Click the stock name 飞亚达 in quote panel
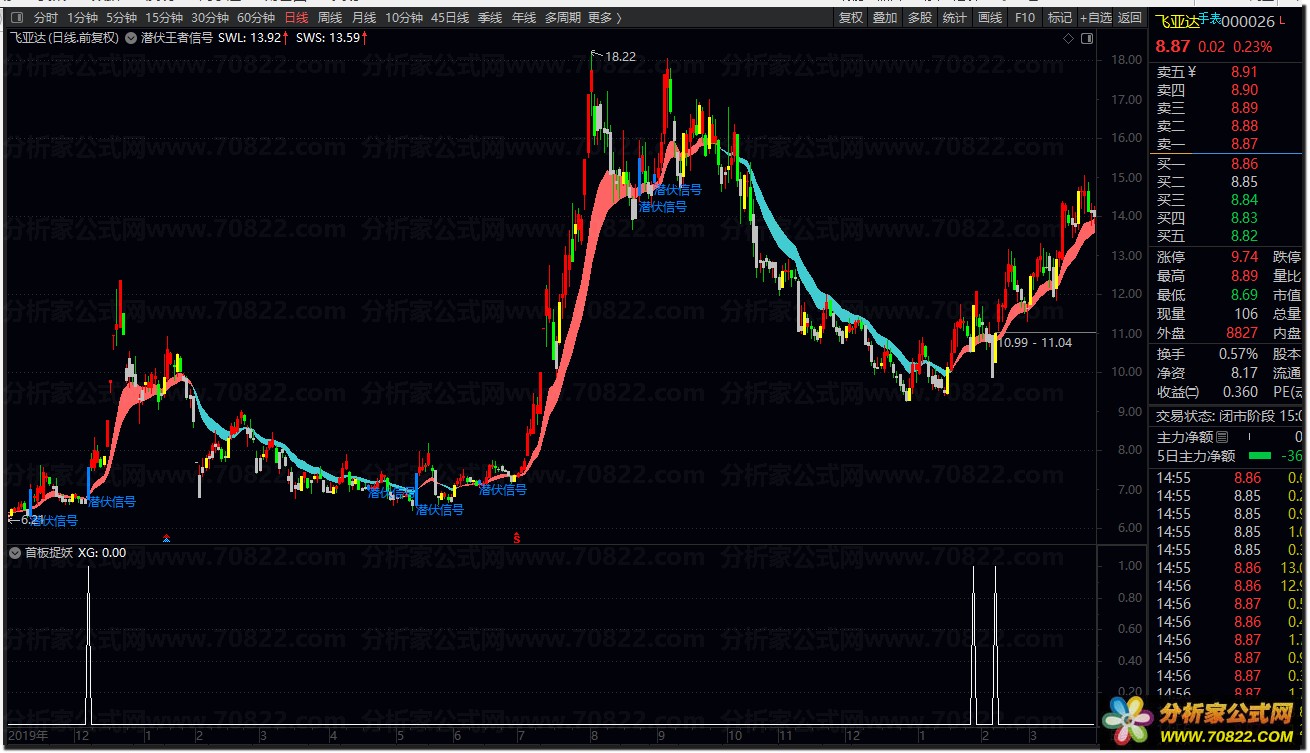 1177,21
